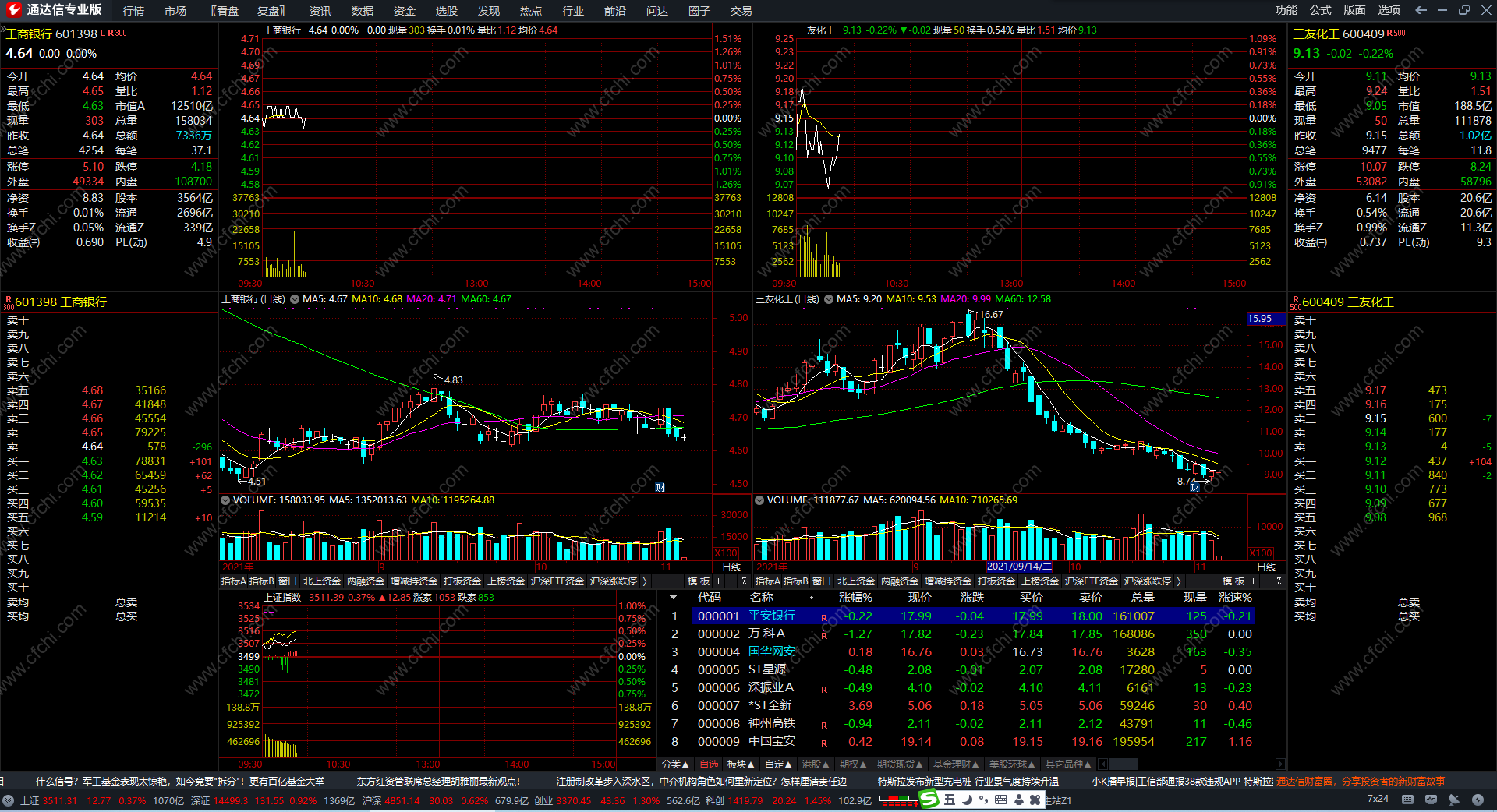The height and width of the screenshot is (812, 1497).
Task: Open the 资讯 menu
Action: tap(320, 11)
